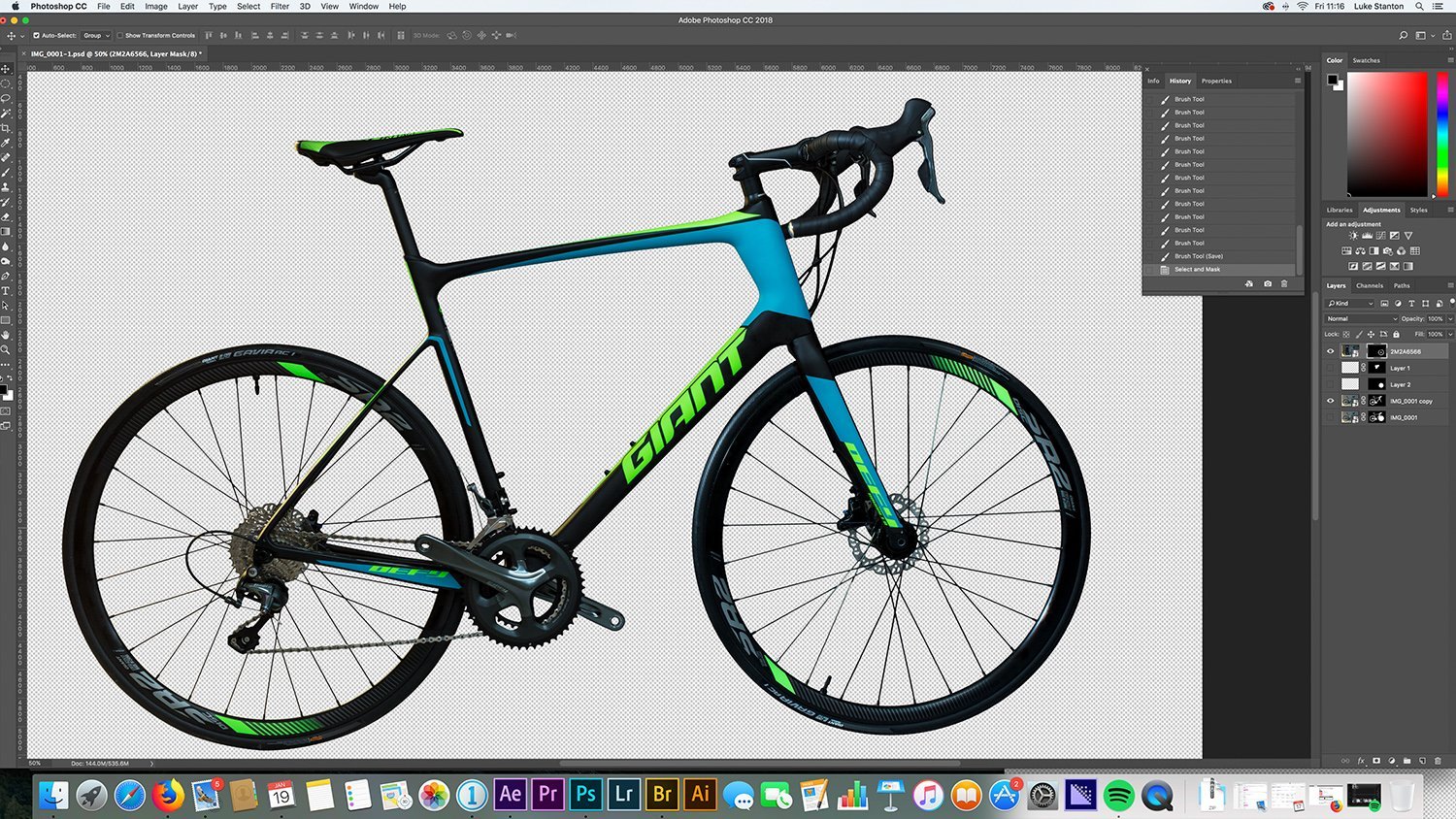The height and width of the screenshot is (819, 1456).
Task: Hide the 2M2A6566 layer
Action: point(1331,350)
